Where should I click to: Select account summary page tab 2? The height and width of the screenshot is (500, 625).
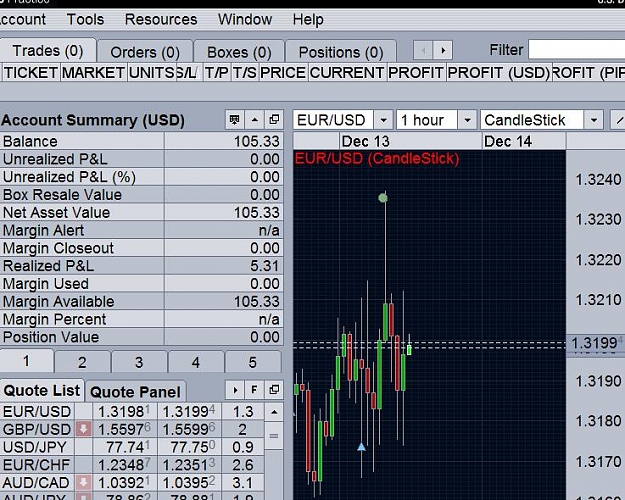click(83, 362)
